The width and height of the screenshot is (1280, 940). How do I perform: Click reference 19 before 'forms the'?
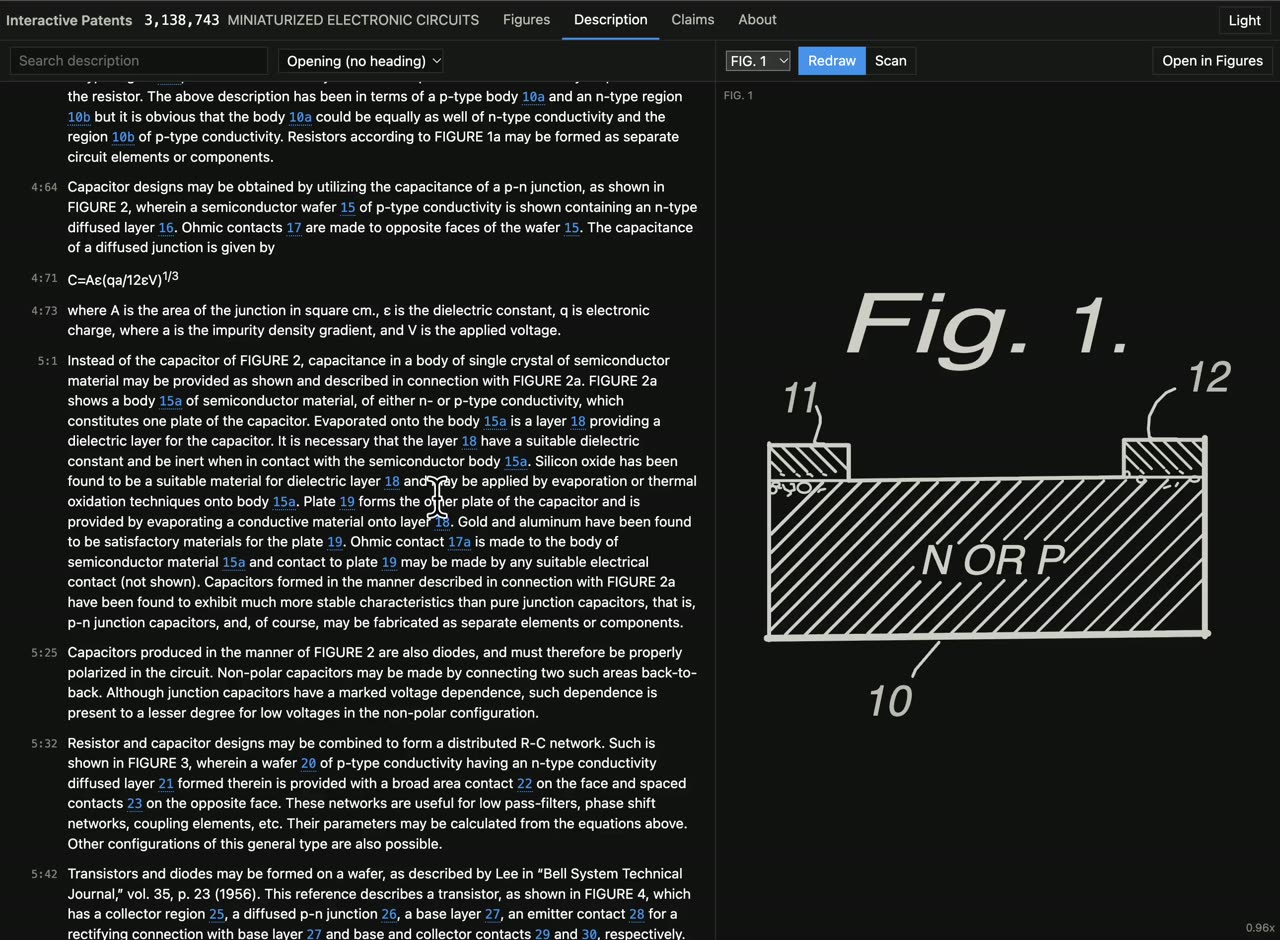347,502
